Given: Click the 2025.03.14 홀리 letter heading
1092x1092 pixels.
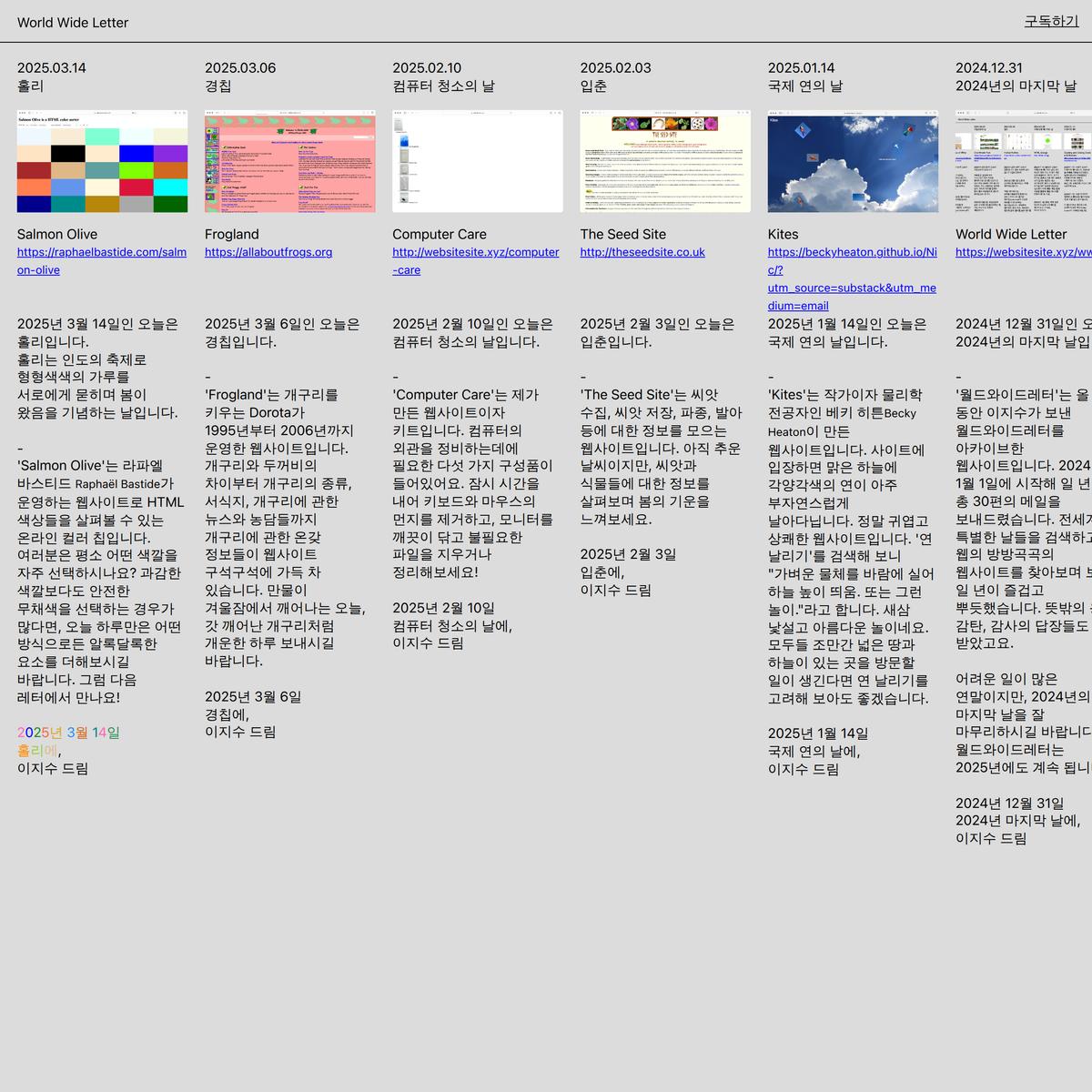Looking at the screenshot, I should [x=52, y=76].
